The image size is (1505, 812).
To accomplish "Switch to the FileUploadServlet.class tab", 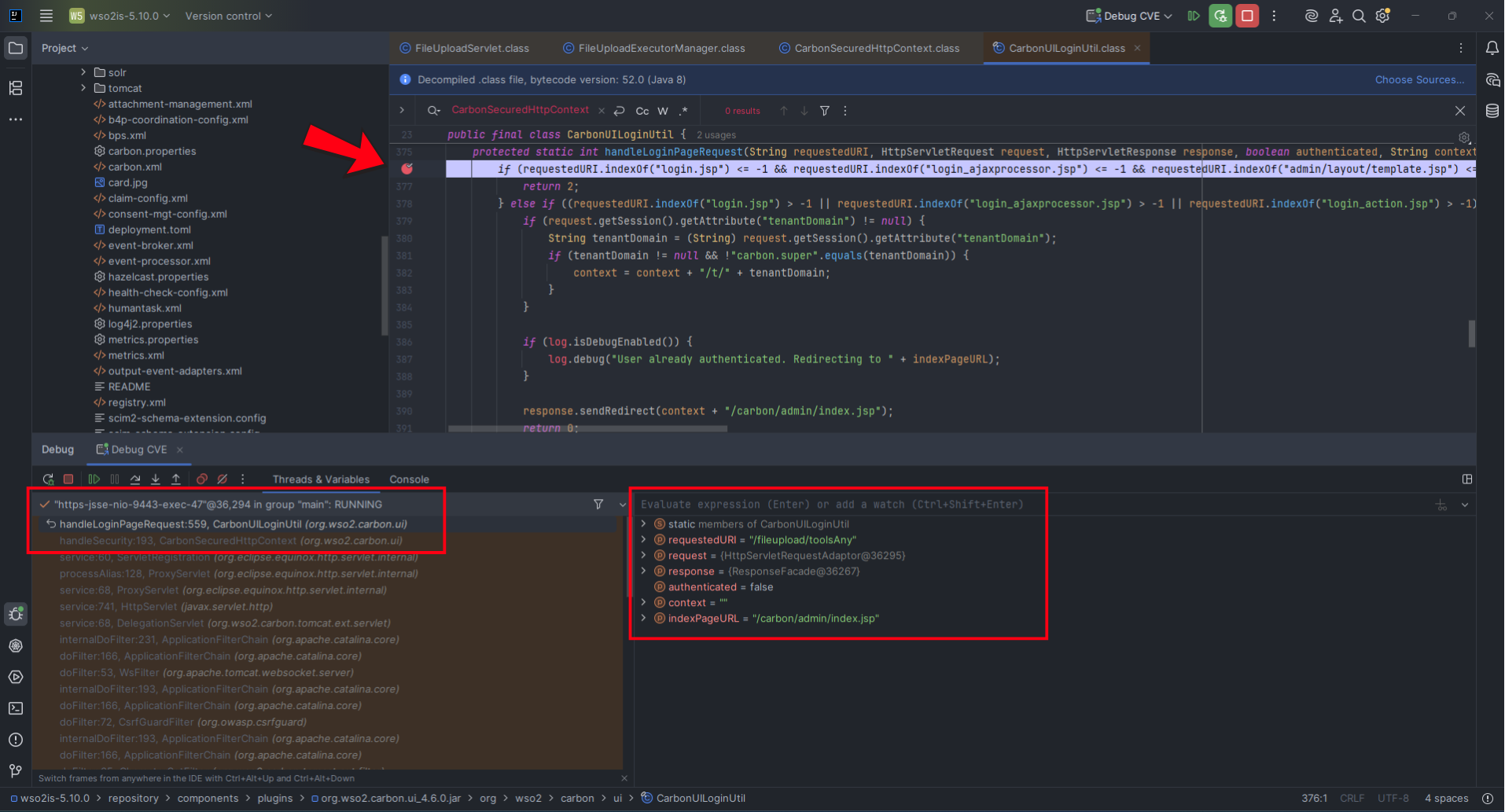I will (470, 48).
